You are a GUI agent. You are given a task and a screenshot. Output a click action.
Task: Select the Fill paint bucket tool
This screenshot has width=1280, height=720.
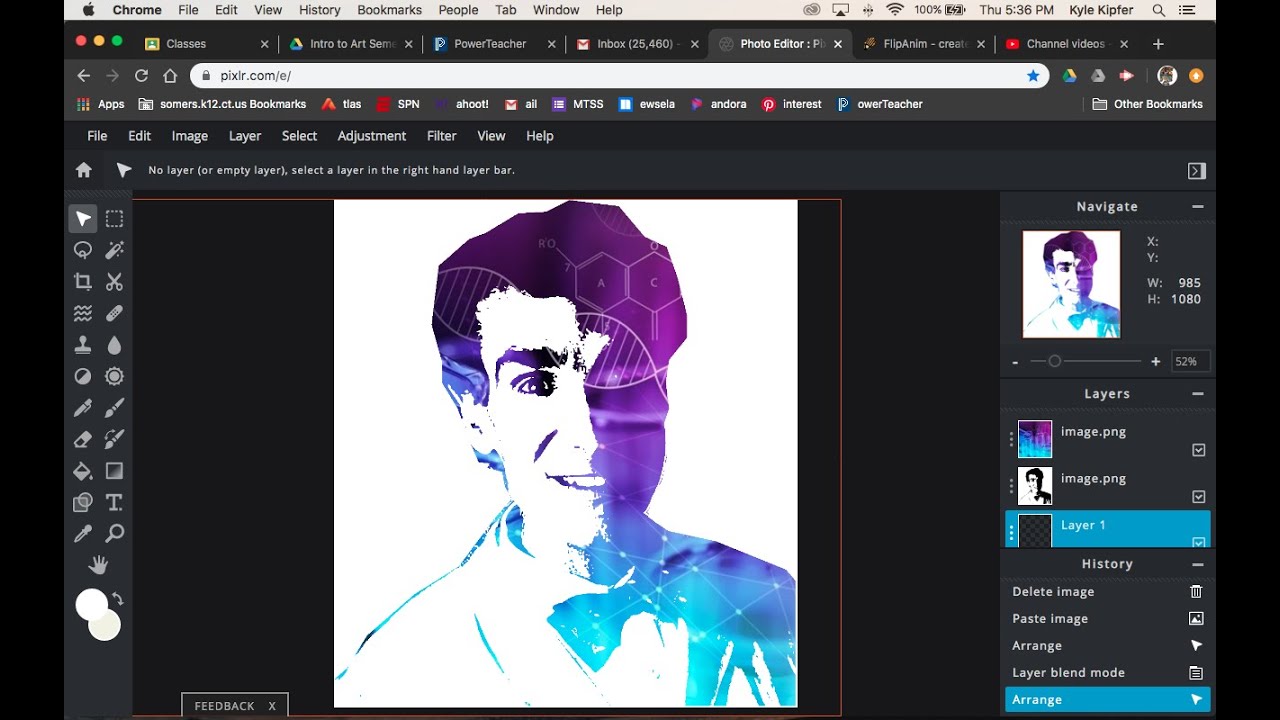pos(83,471)
